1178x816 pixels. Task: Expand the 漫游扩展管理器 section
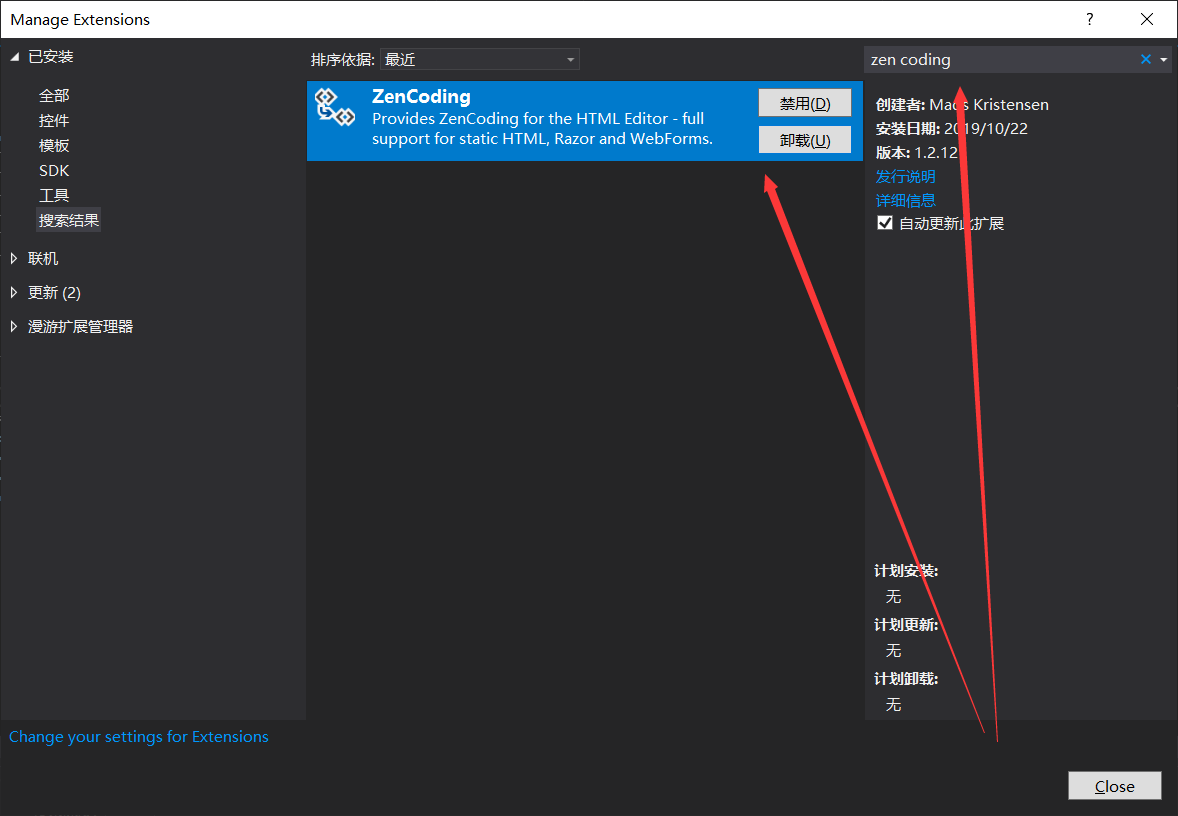point(14,326)
